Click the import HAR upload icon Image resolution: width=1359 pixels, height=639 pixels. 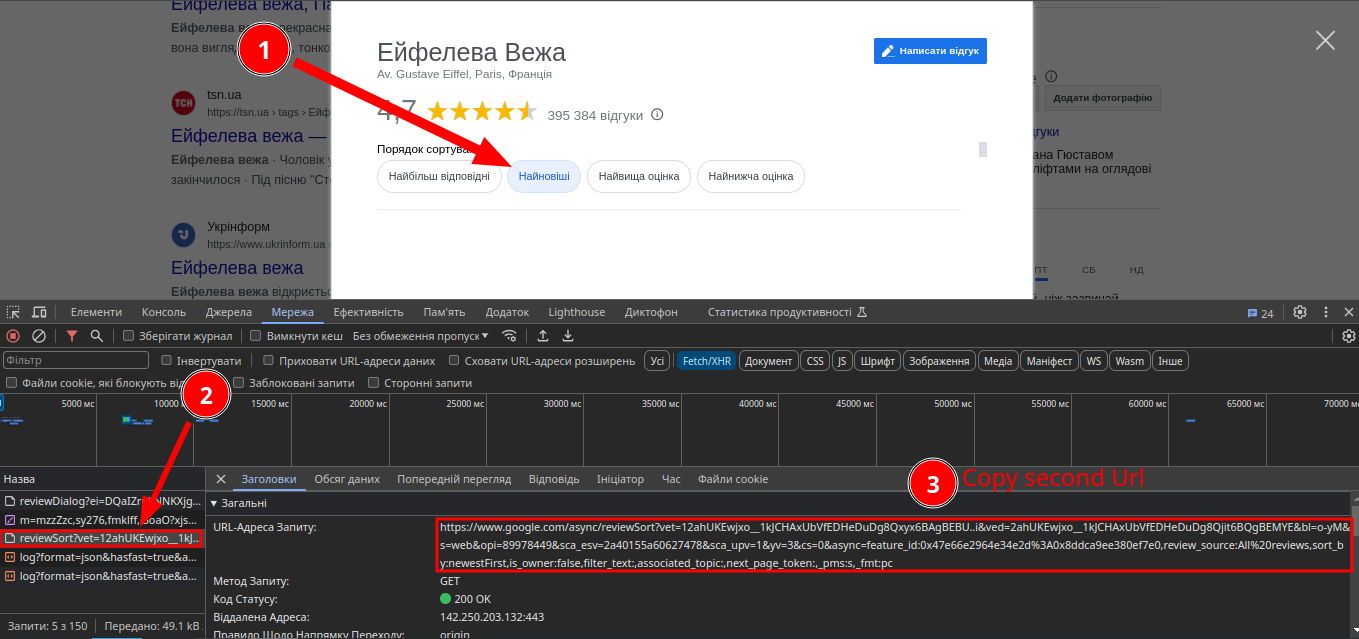coord(543,336)
